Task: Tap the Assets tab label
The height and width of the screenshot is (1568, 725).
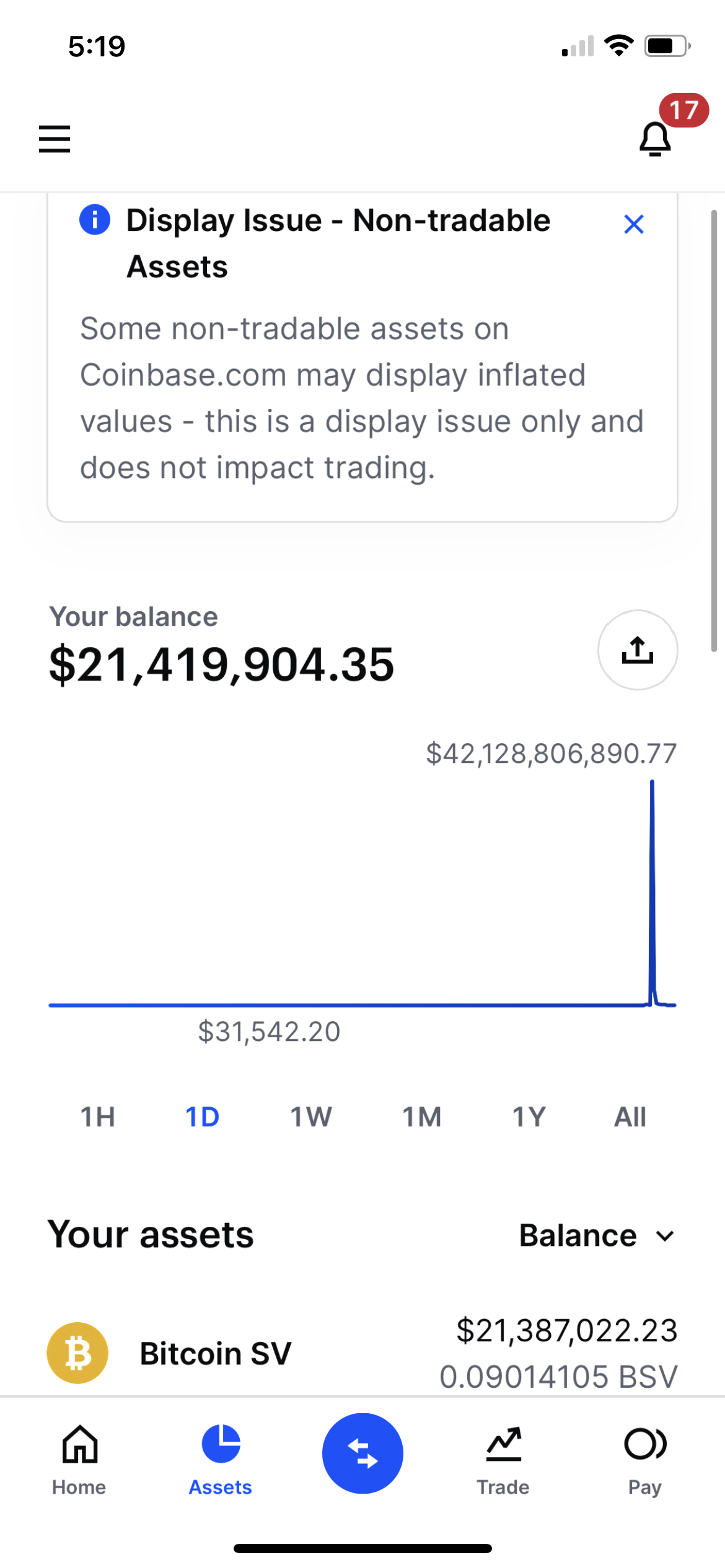Action: 221,1487
